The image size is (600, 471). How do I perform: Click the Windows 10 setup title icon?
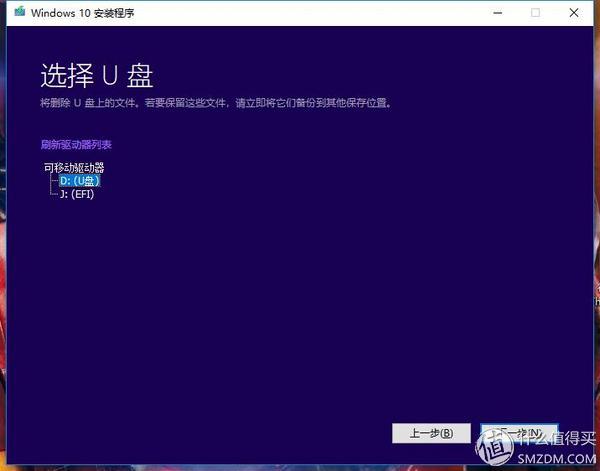tap(20, 12)
